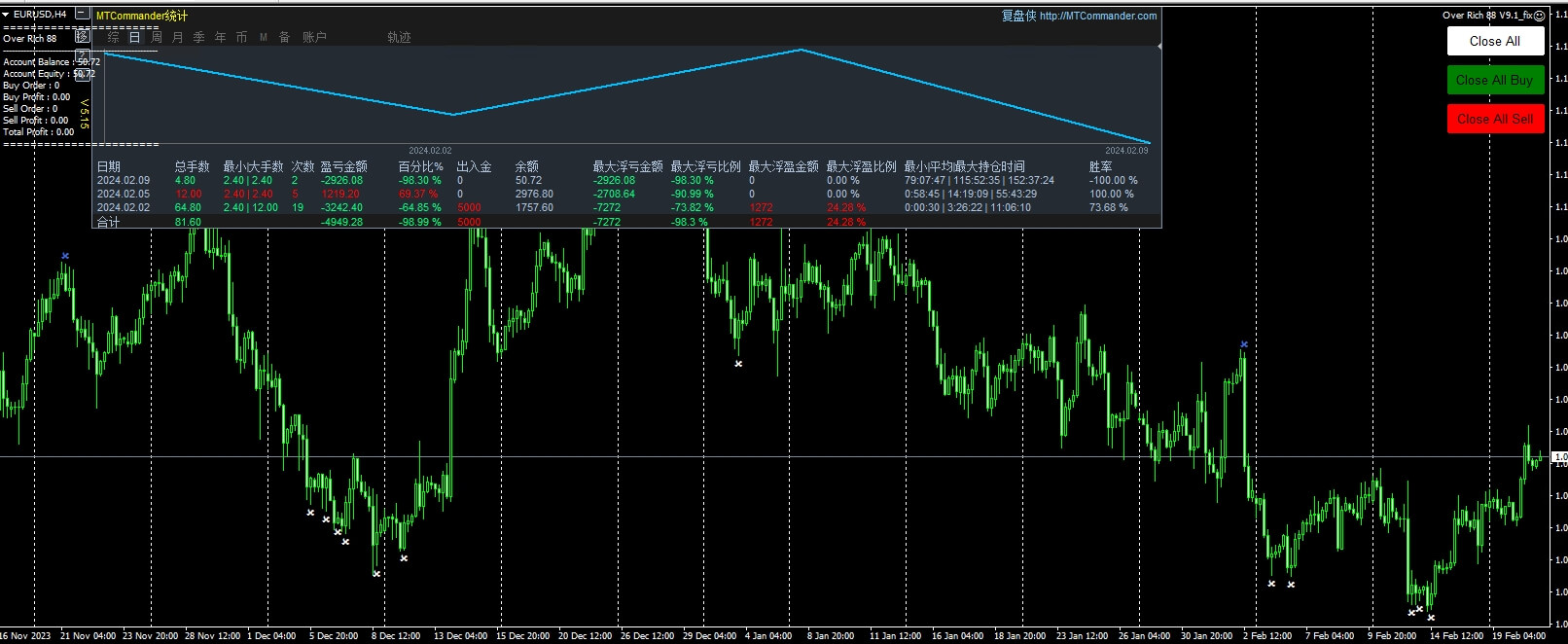Click the 移 move-panel icon

tap(83, 36)
